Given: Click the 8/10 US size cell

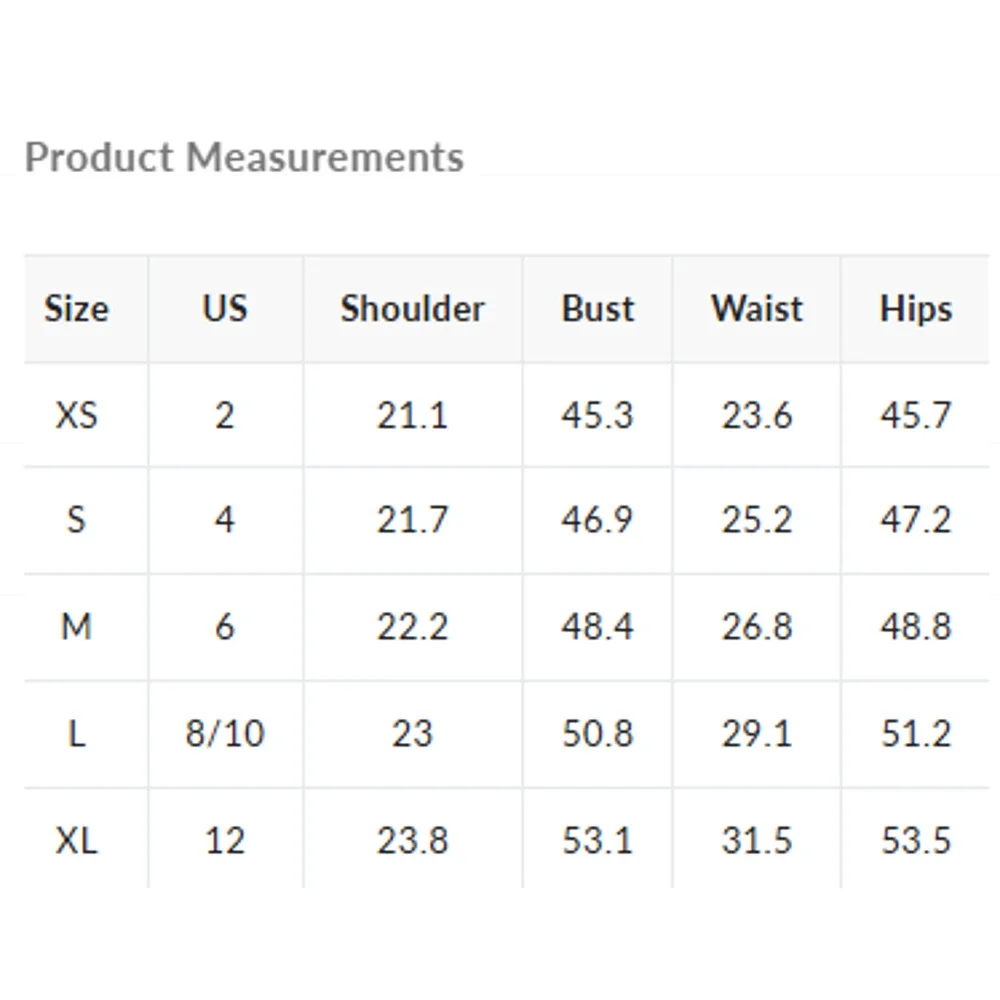Looking at the screenshot, I should coord(224,733).
